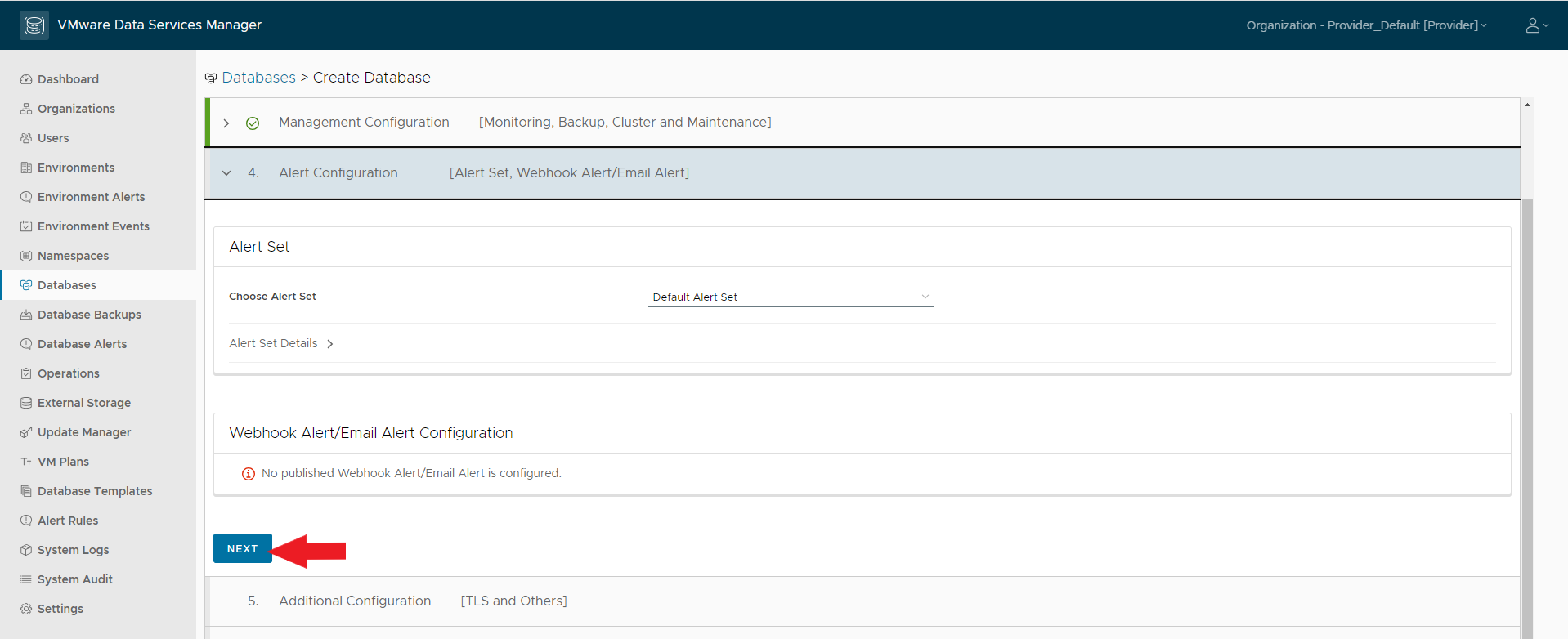1568x639 pixels.
Task: Expand Alert Set Details
Action: [281, 343]
